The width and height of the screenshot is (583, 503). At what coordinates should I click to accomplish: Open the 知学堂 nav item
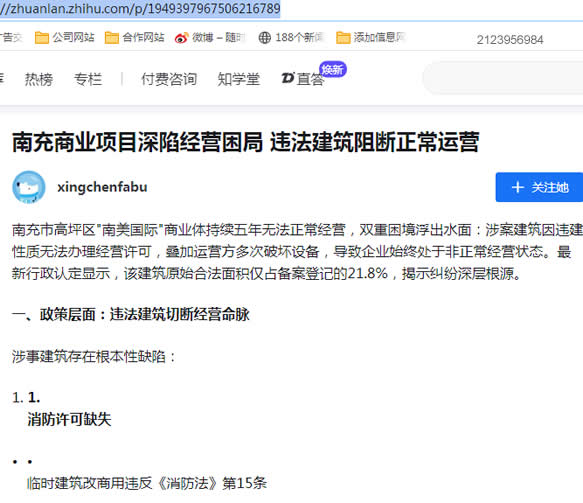[238, 79]
